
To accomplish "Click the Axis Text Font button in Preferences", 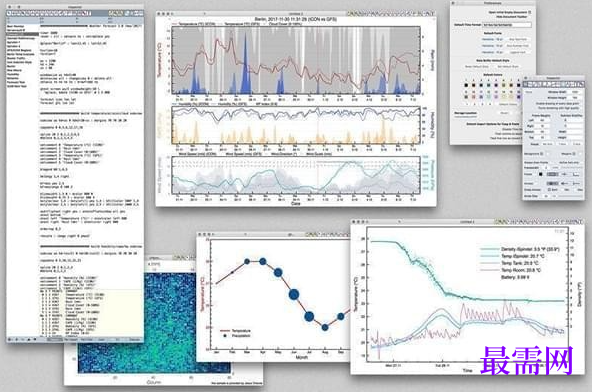I will [518, 39].
